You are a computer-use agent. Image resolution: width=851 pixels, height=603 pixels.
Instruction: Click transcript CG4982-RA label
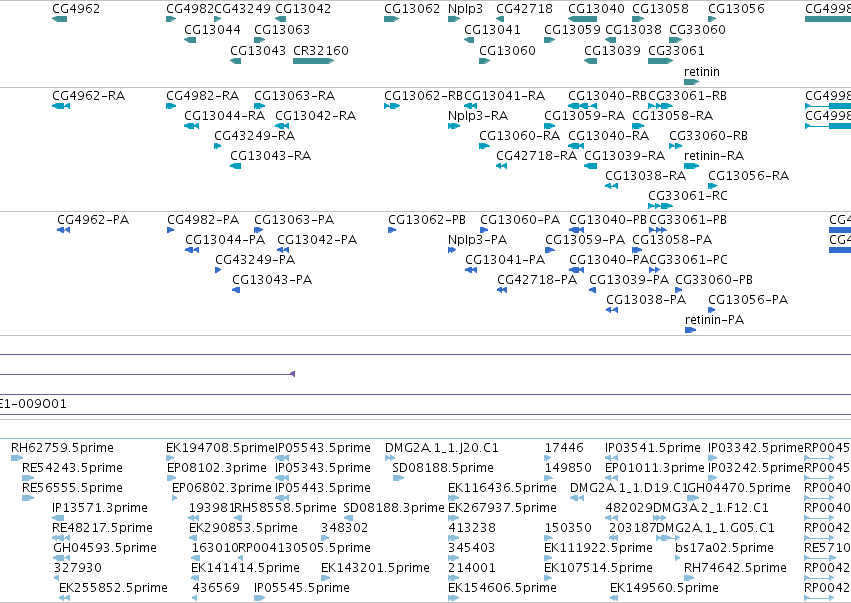202,96
